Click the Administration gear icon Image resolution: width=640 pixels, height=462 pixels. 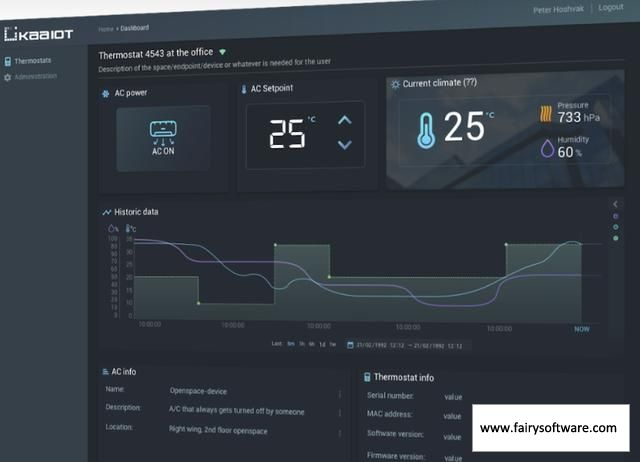click(7, 77)
